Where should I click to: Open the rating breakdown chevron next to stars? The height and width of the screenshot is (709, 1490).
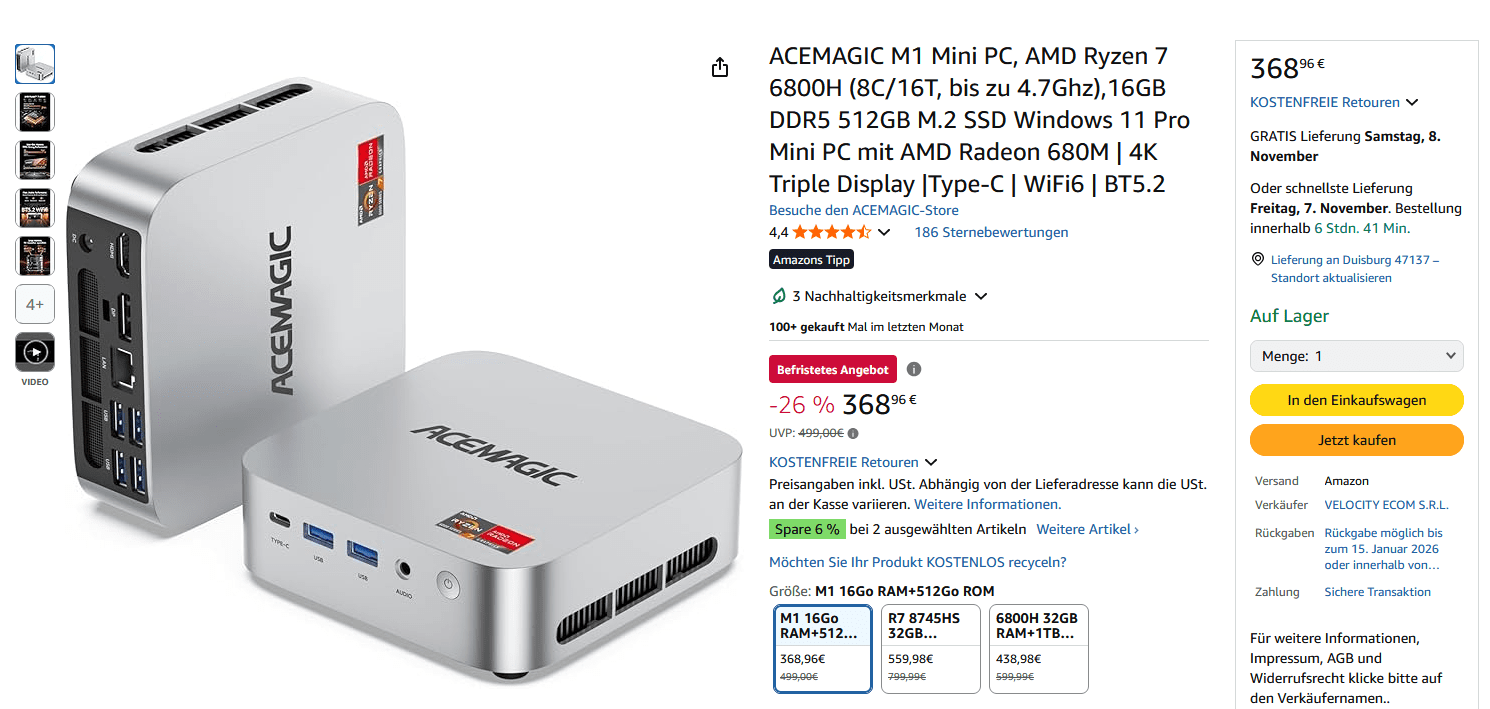884,232
